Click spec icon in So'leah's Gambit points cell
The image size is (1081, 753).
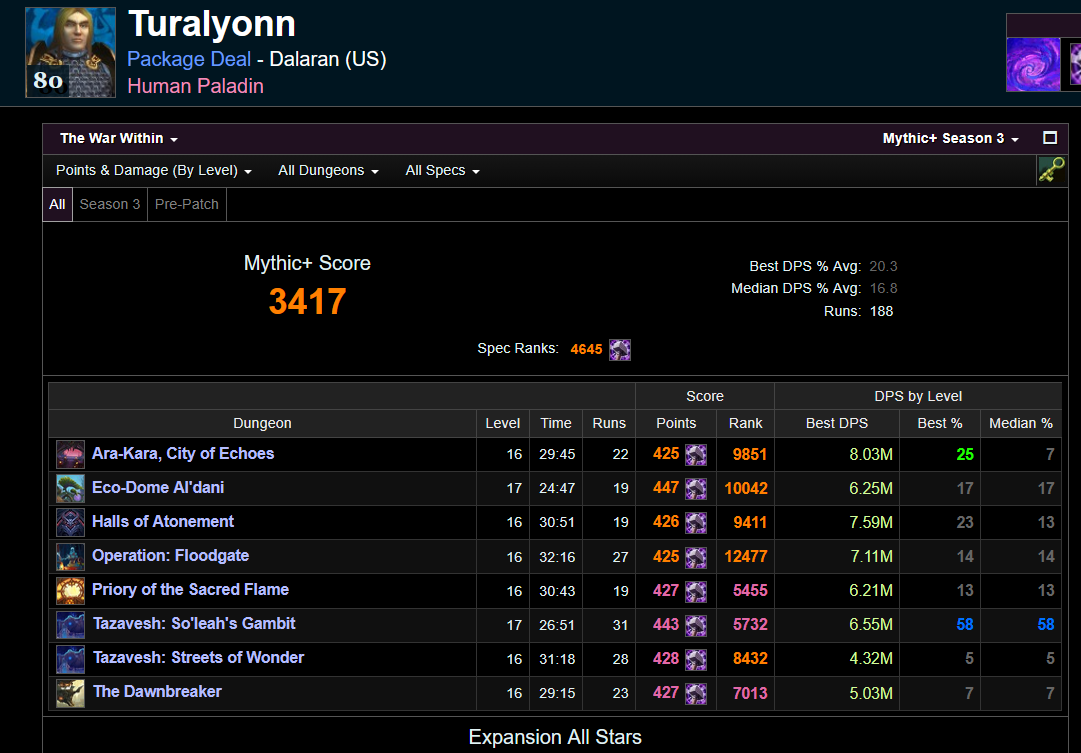pos(696,624)
